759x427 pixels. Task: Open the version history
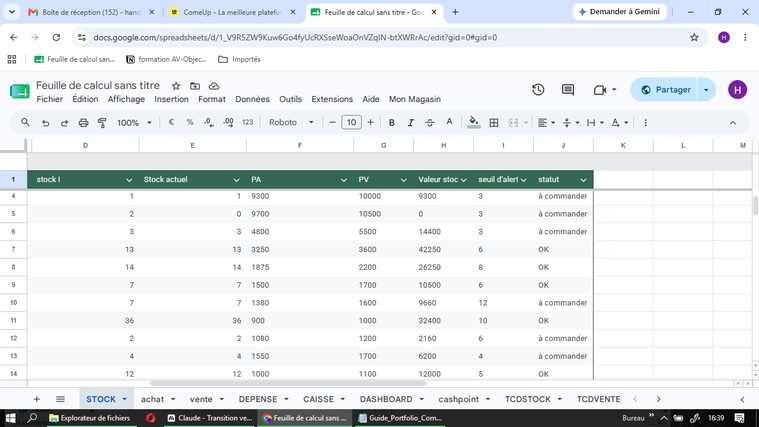click(x=538, y=90)
